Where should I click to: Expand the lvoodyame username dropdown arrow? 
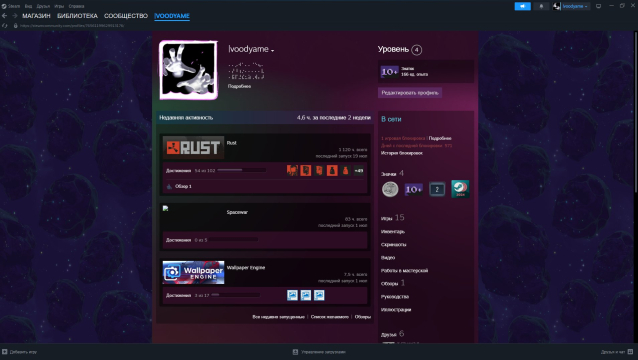[273, 50]
